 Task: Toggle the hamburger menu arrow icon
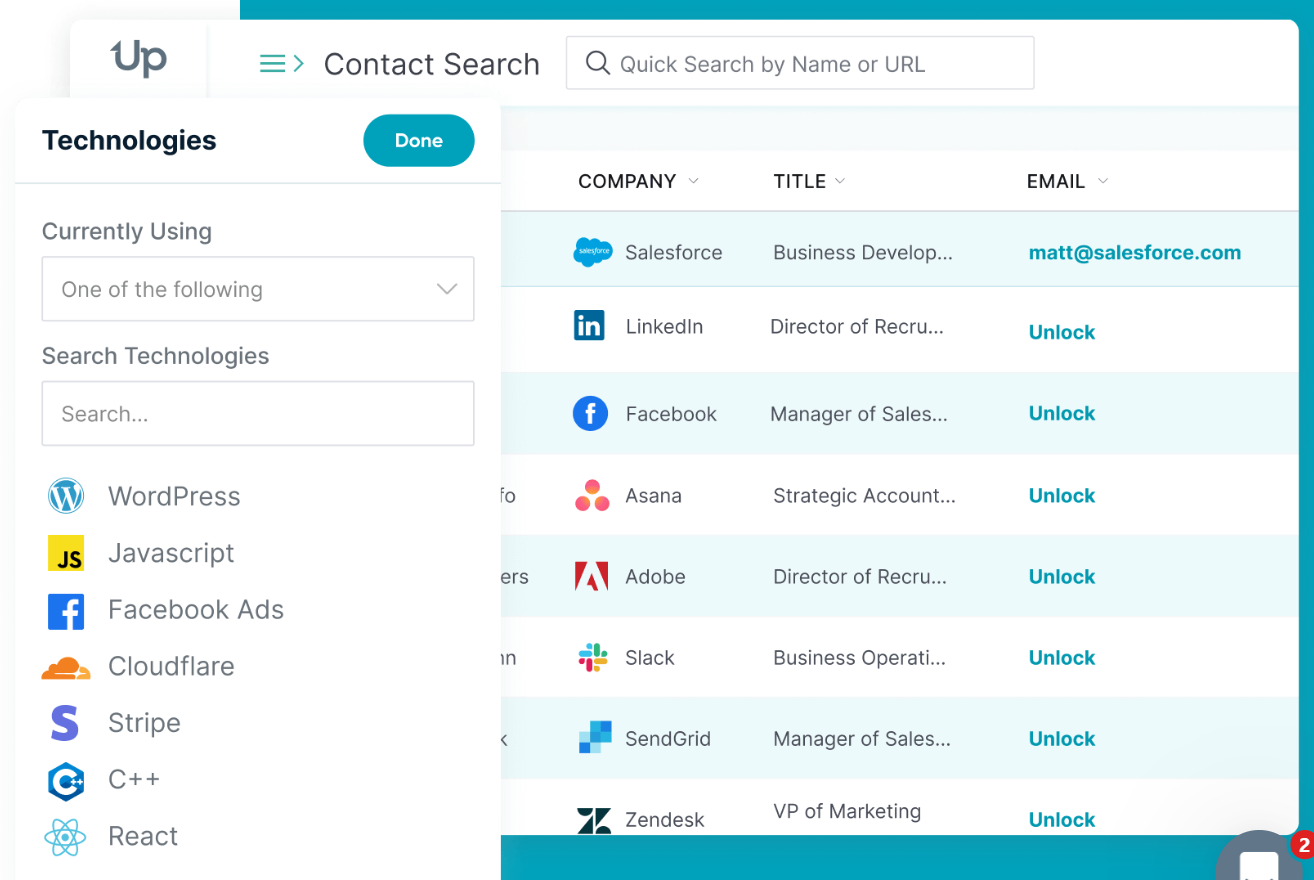(x=282, y=64)
